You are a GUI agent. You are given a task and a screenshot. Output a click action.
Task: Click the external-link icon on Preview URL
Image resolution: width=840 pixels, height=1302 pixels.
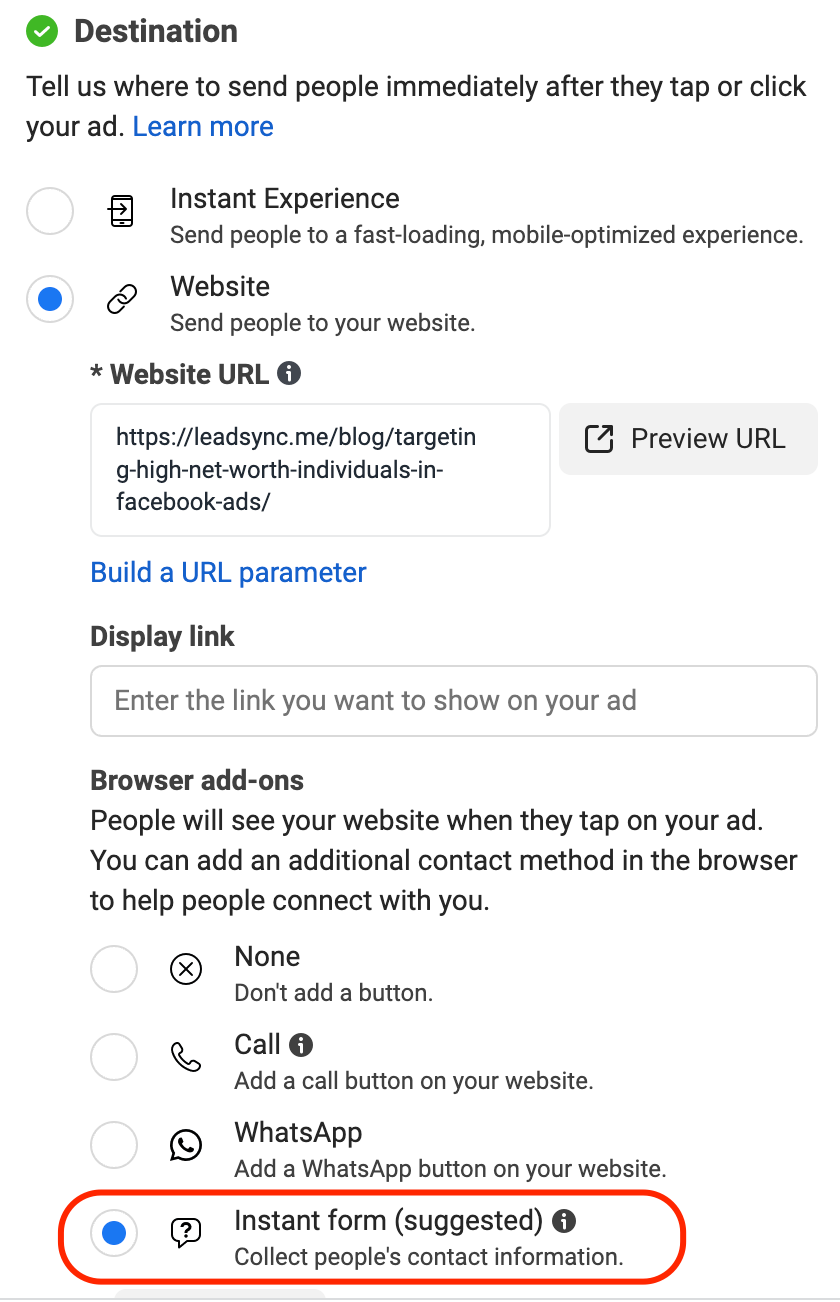[599, 438]
